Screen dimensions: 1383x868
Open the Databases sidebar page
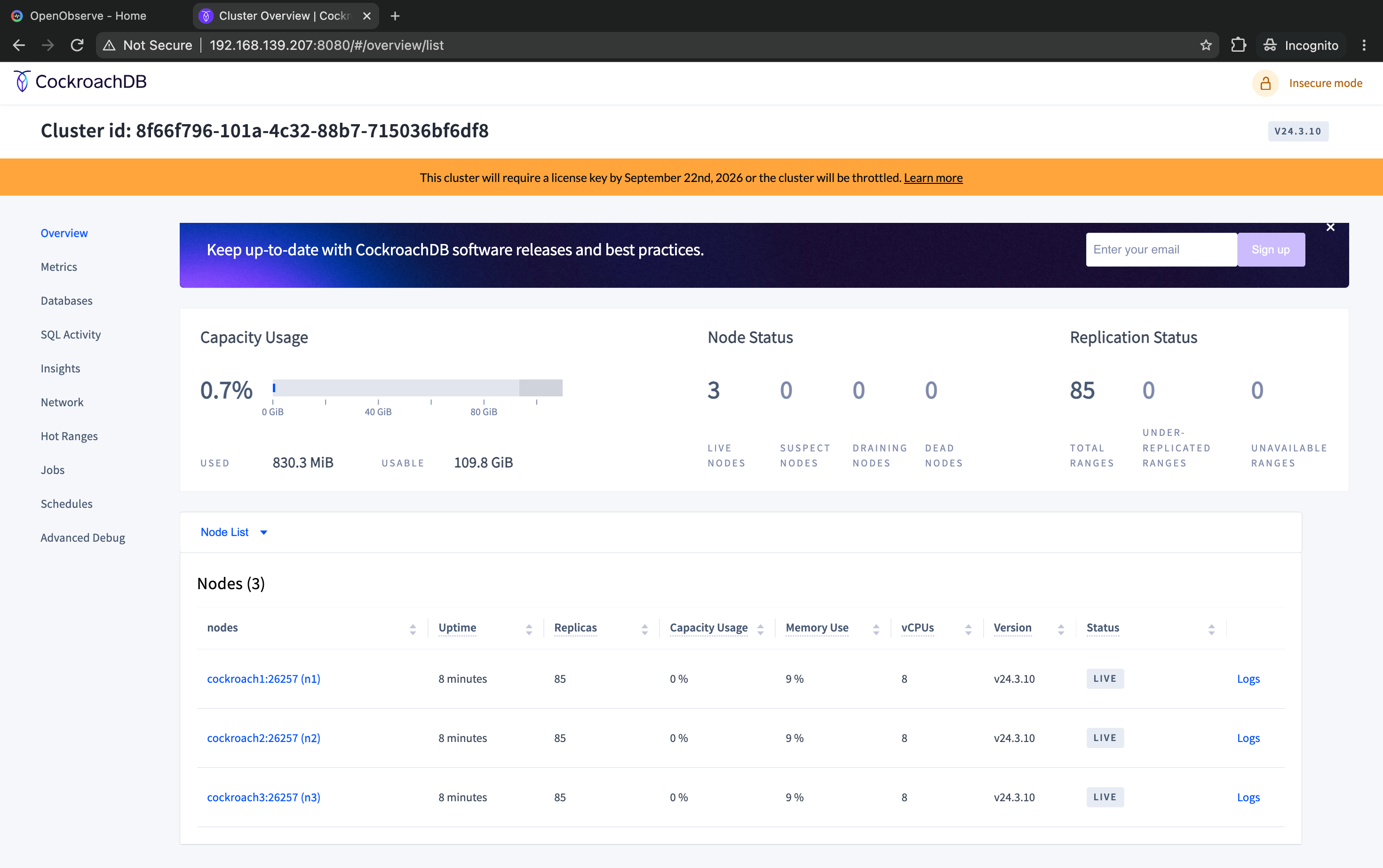[x=67, y=301]
